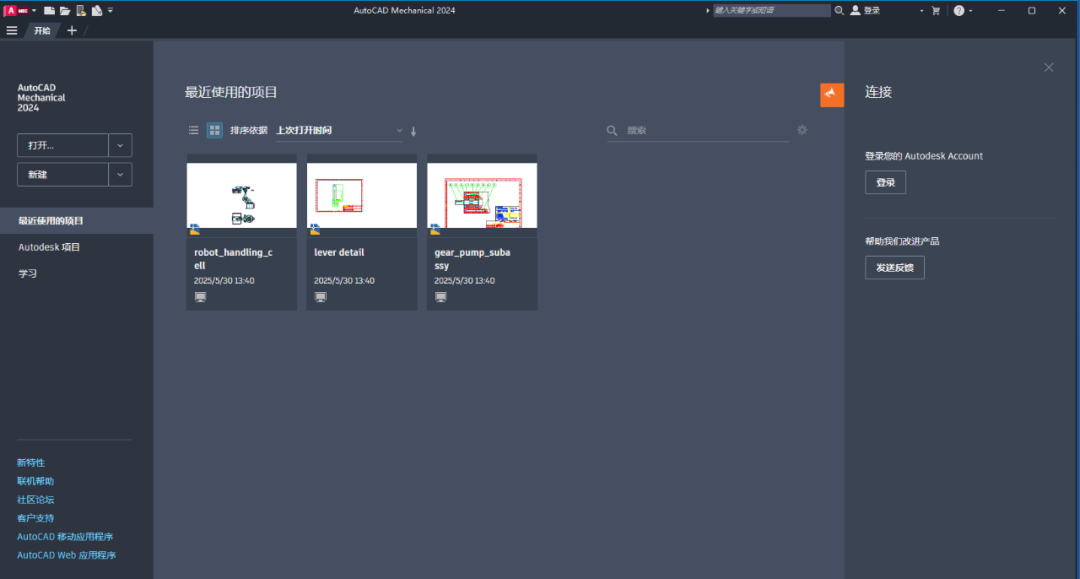
Task: Click the New drawing icon in quick access toolbar
Action: pos(49,10)
